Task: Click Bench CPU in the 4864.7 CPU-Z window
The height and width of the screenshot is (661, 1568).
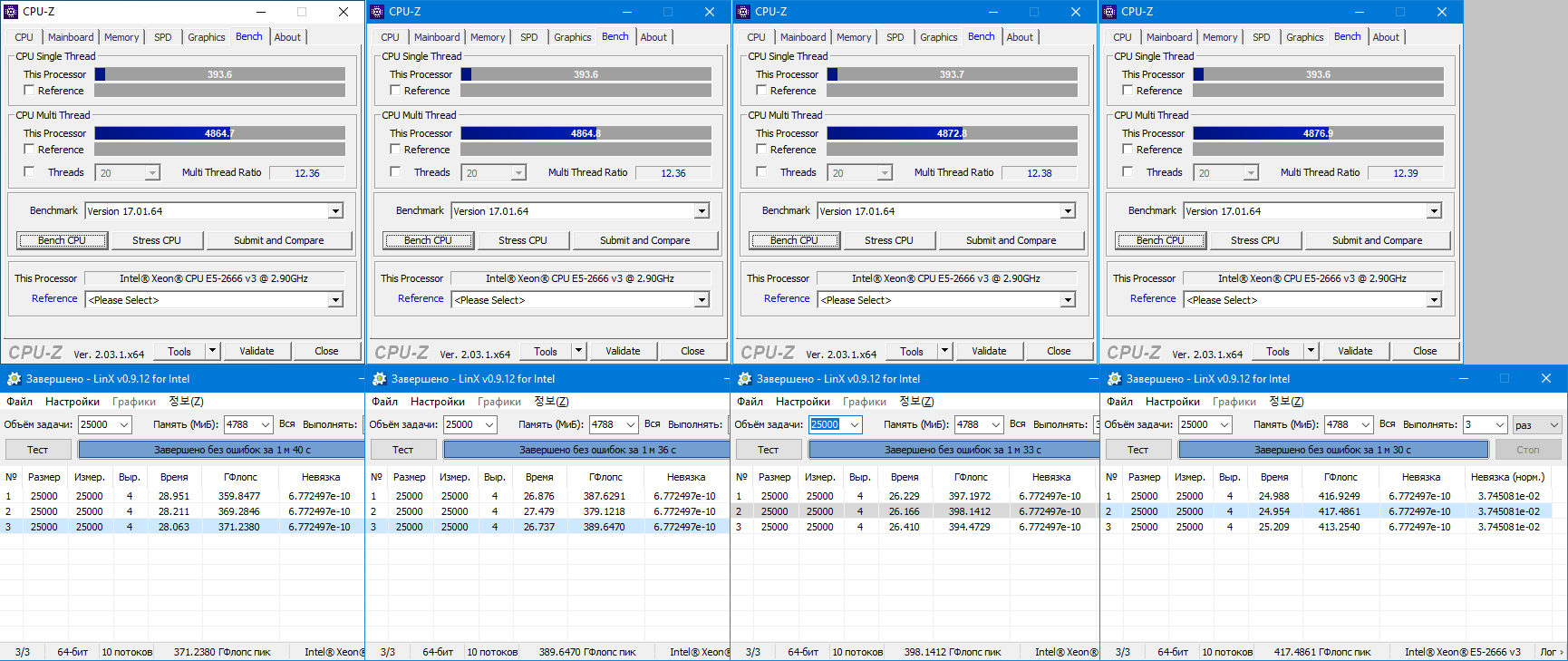Action: tap(63, 240)
